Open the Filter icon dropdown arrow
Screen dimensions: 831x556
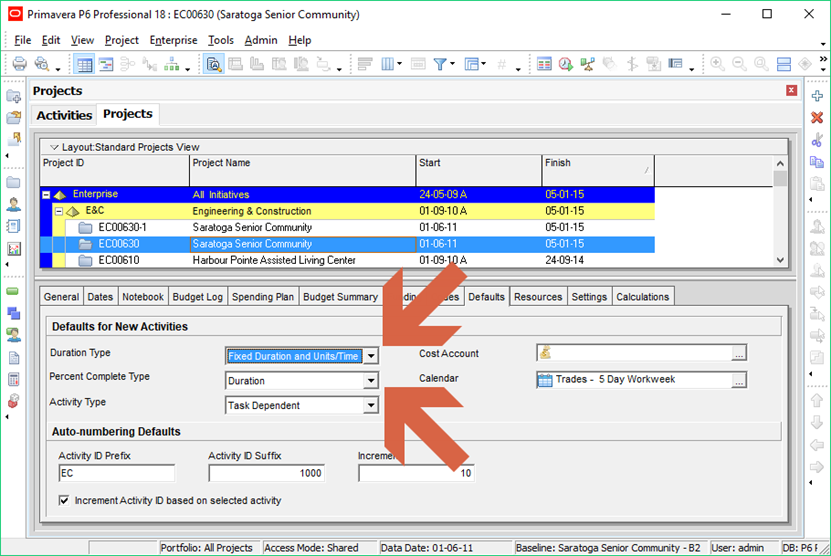click(x=453, y=64)
